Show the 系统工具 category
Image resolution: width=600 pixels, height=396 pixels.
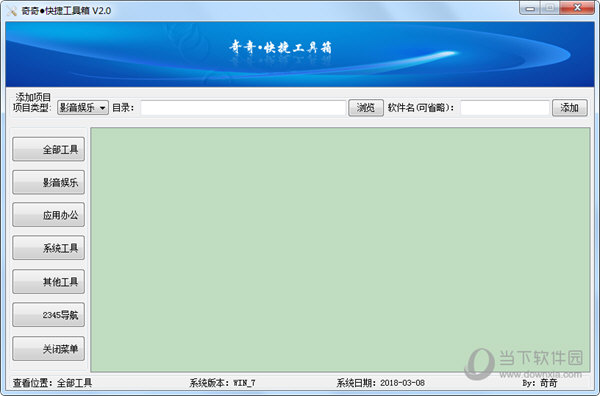(x=49, y=248)
